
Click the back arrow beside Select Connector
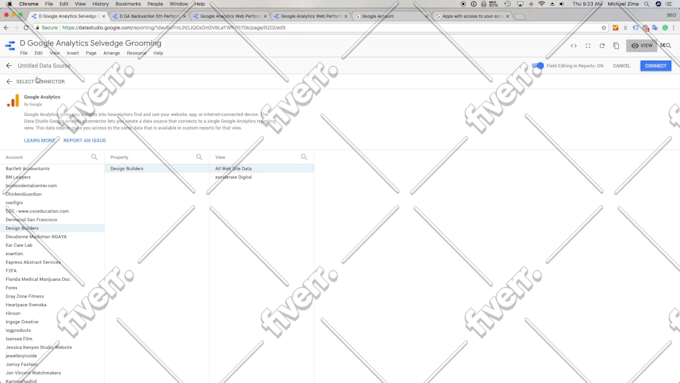coord(9,82)
